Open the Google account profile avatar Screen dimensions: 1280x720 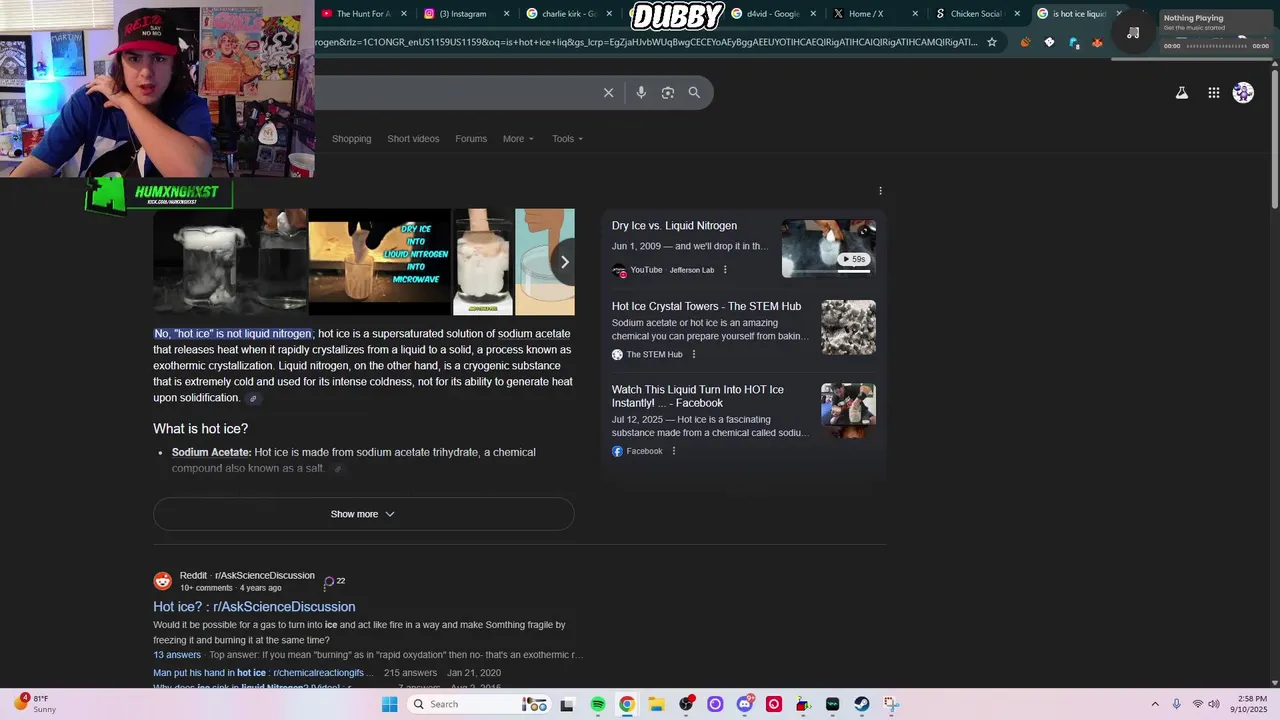tap(1243, 93)
